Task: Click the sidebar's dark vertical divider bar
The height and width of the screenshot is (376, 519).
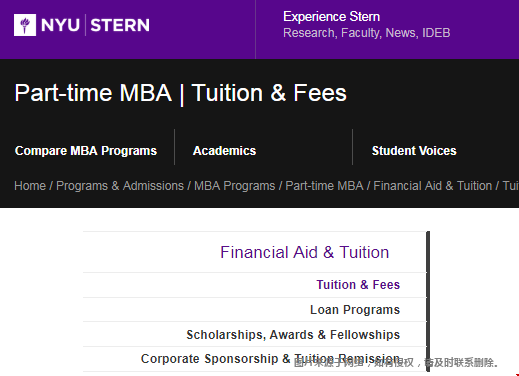Action: pyautogui.click(x=428, y=301)
